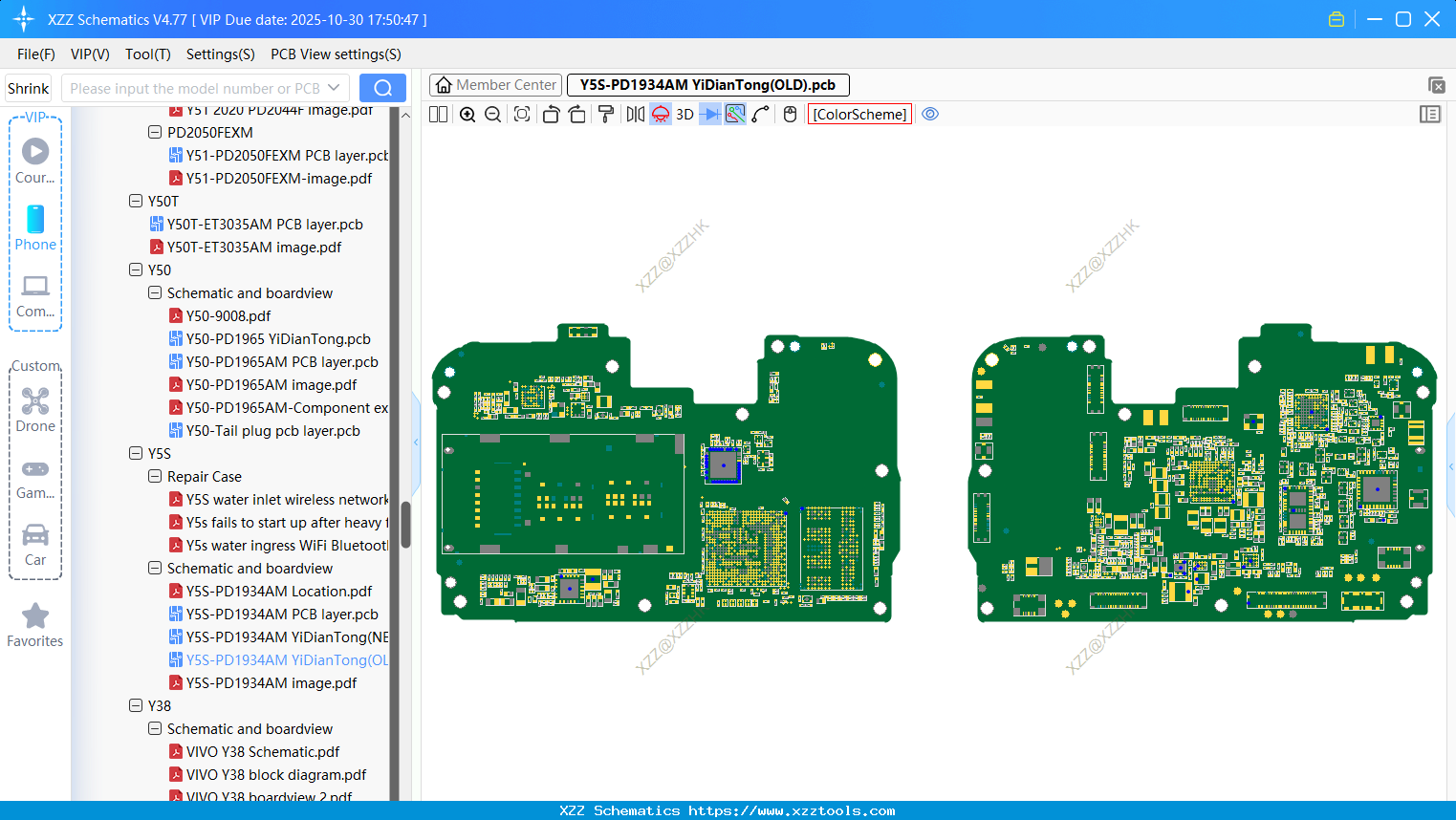Collapse the Y50 tree node
Viewport: 1456px width, 820px height.
[136, 270]
